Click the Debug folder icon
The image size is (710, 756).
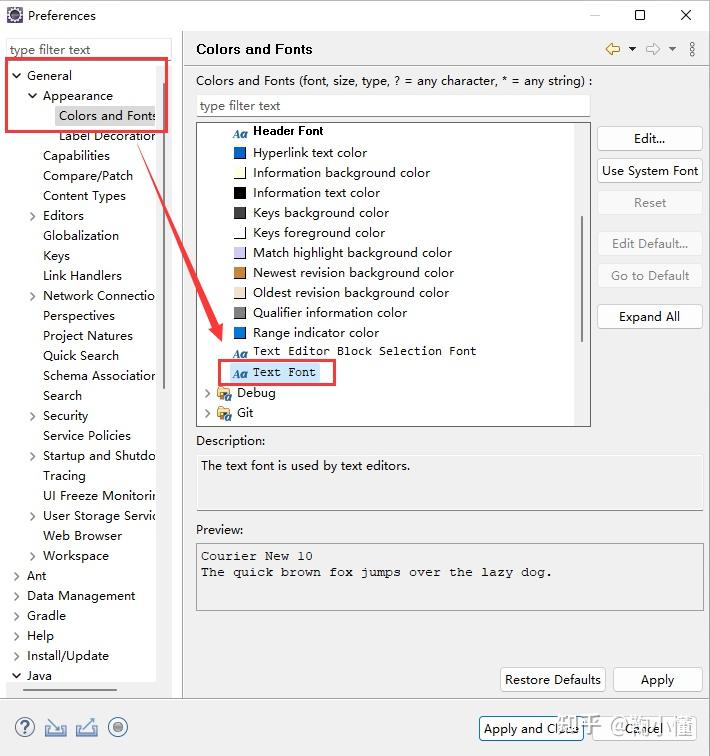(x=224, y=393)
